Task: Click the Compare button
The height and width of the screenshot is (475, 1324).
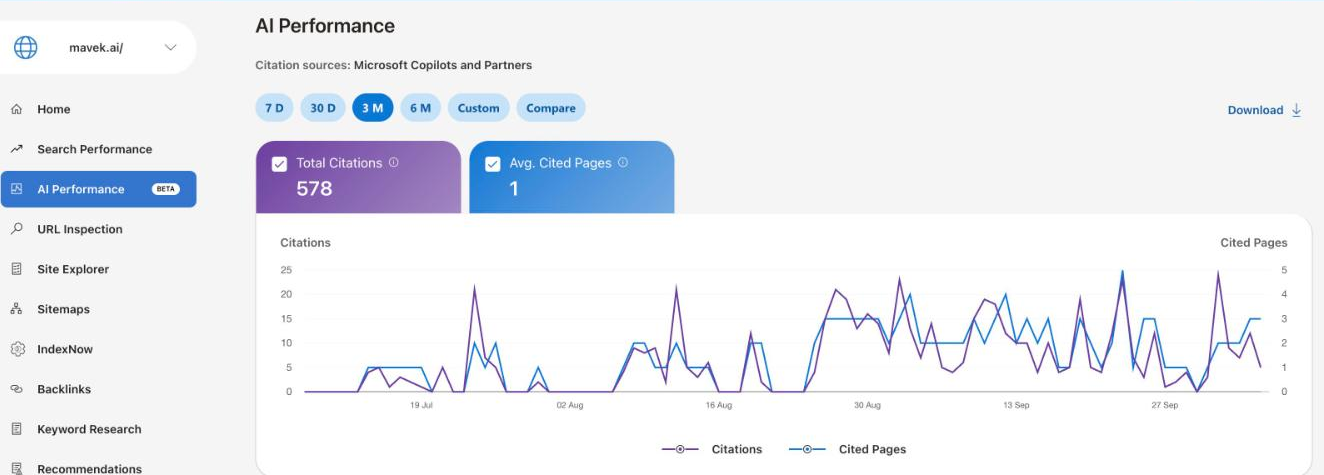Action: coord(551,108)
